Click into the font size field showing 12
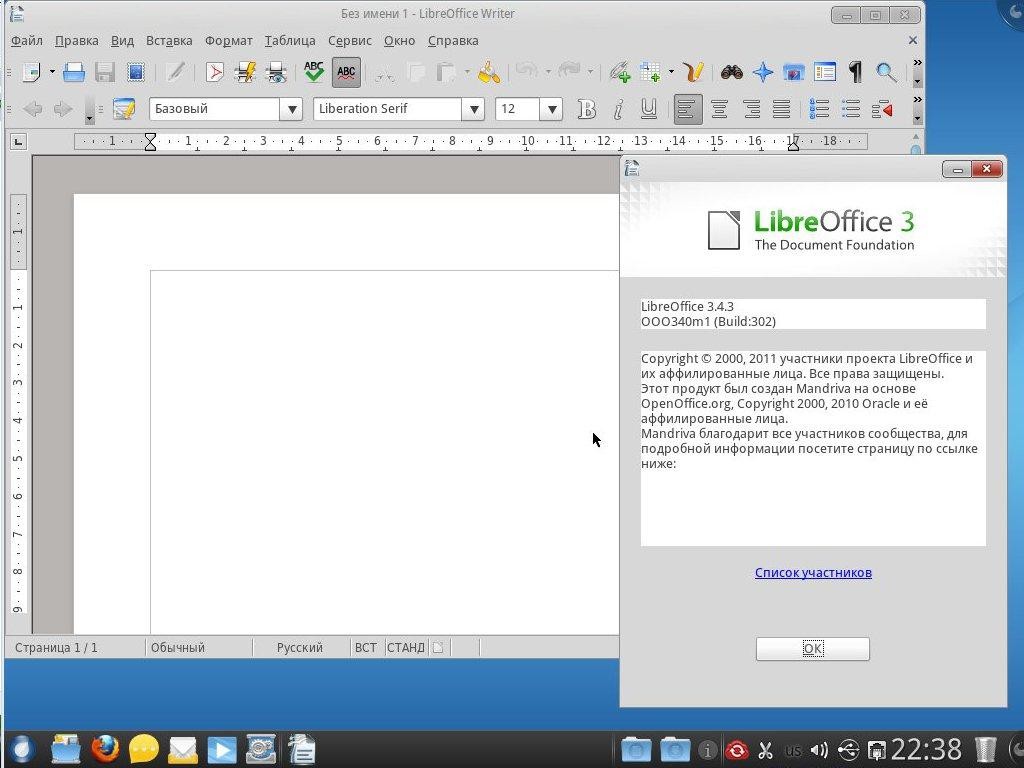Screen dimensions: 1024x768 [518, 109]
